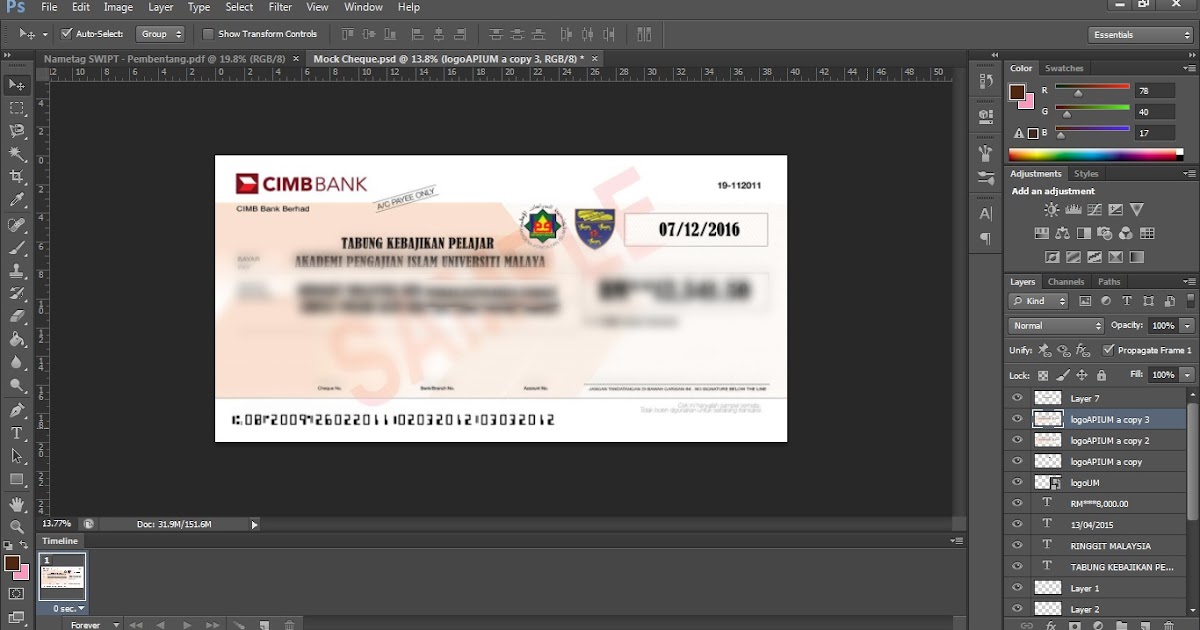
Task: Toggle the Auto-Select checkbox
Action: (x=67, y=33)
